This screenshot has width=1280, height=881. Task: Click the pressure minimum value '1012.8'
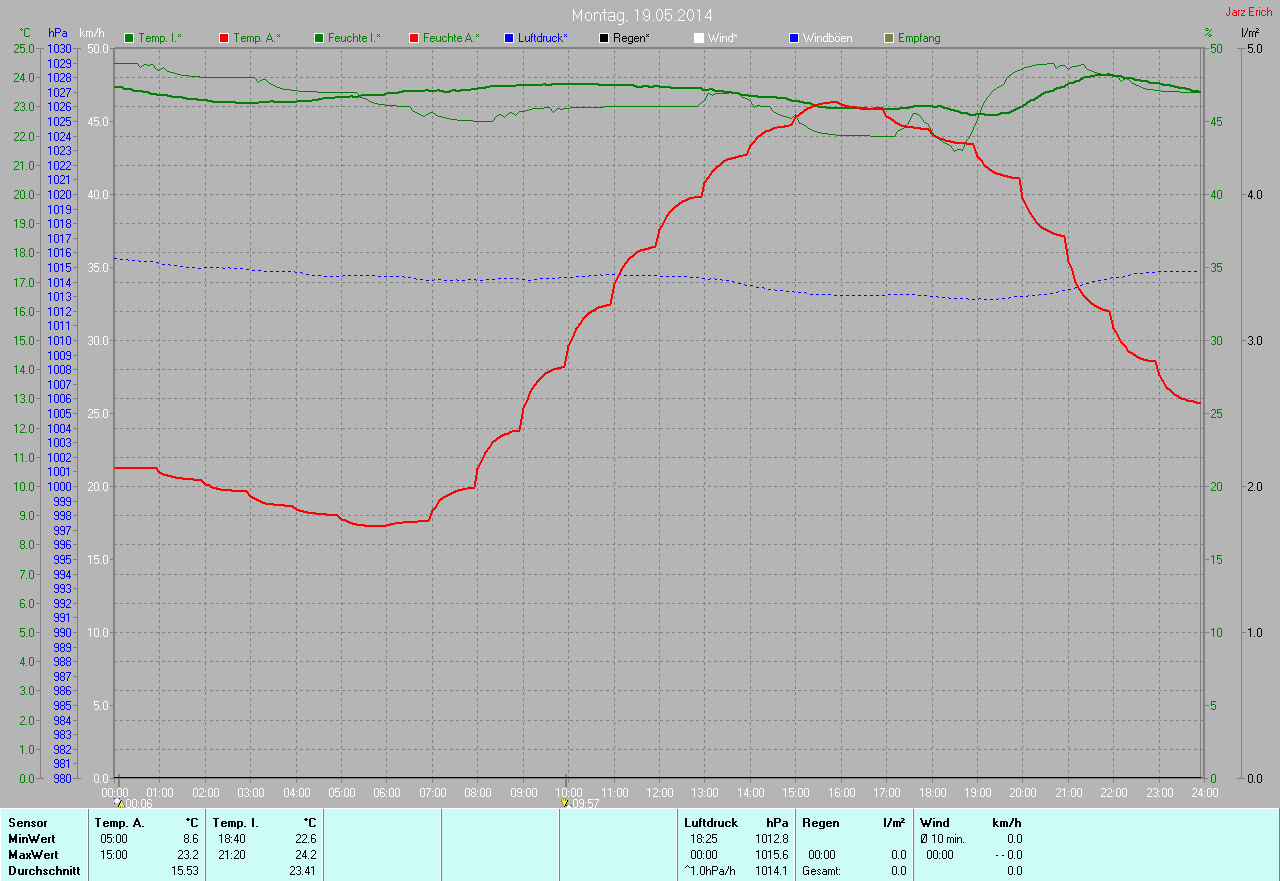[x=772, y=839]
